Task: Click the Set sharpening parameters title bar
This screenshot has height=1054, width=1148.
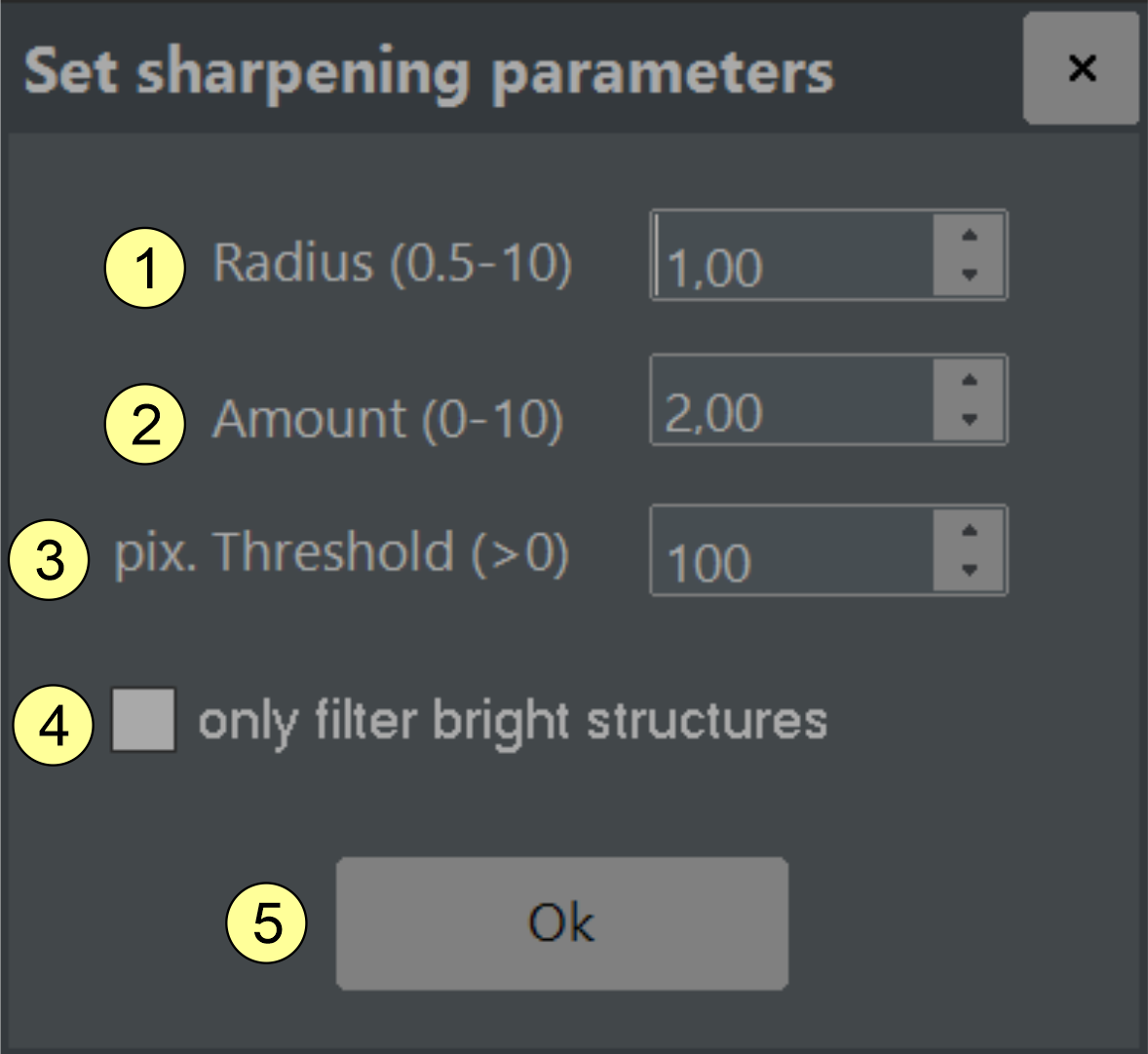Action: [x=429, y=70]
